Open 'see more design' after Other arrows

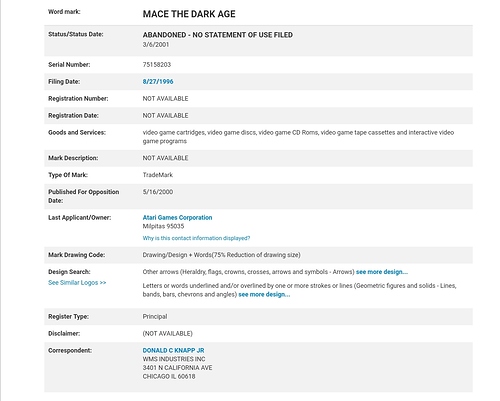382,272
